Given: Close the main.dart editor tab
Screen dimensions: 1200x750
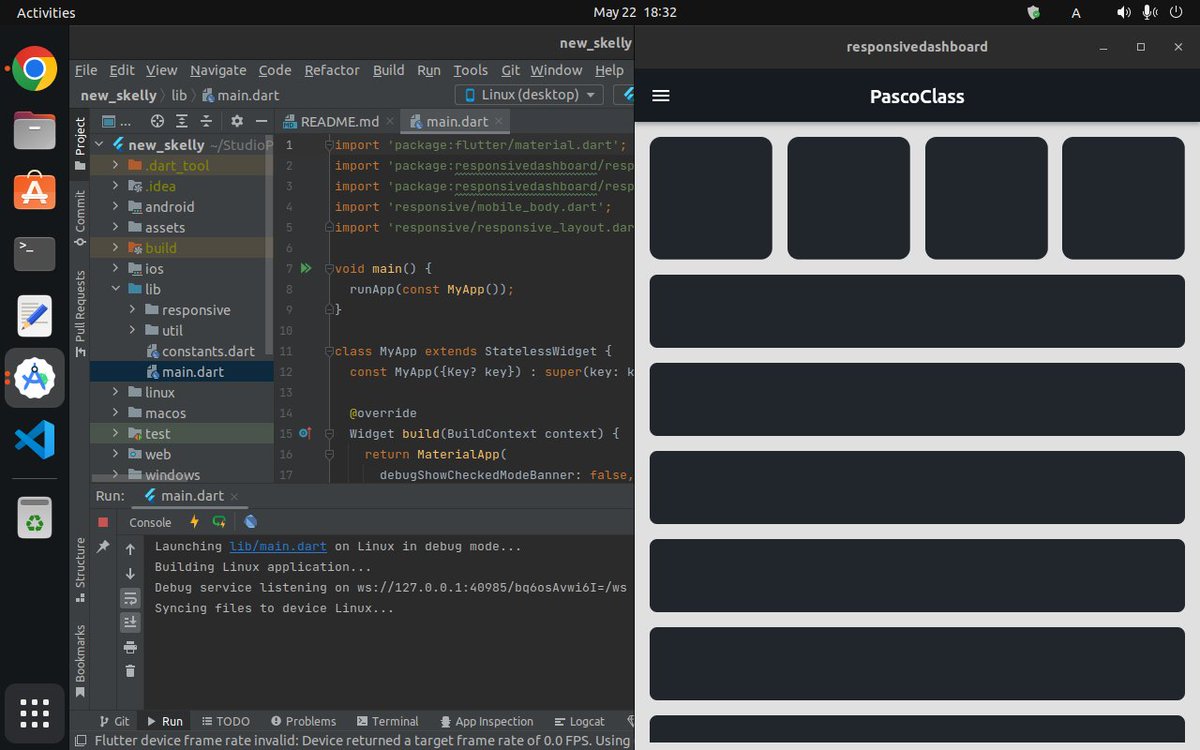Looking at the screenshot, I should click(499, 122).
